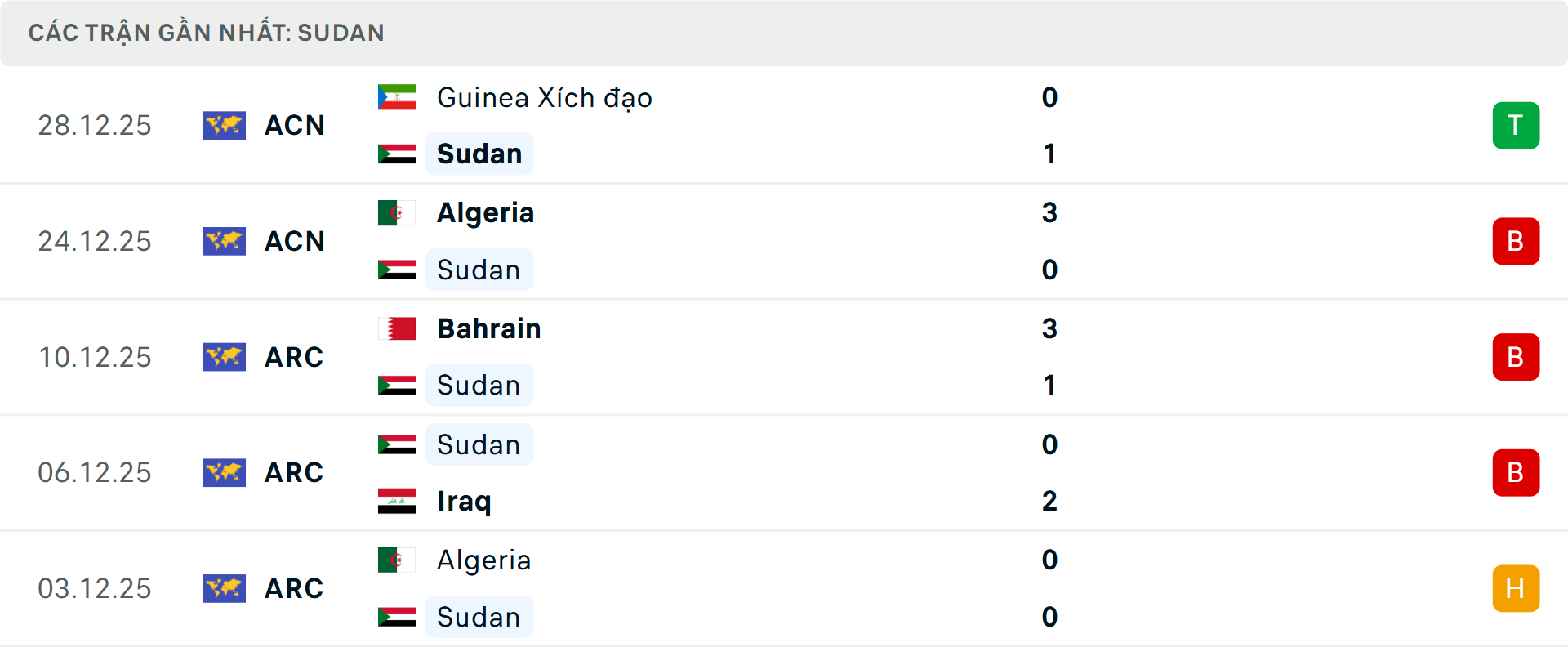Expand the Algeria vs Sudan match on 24.12.25
This screenshot has height=647, width=1568.
pos(784,241)
